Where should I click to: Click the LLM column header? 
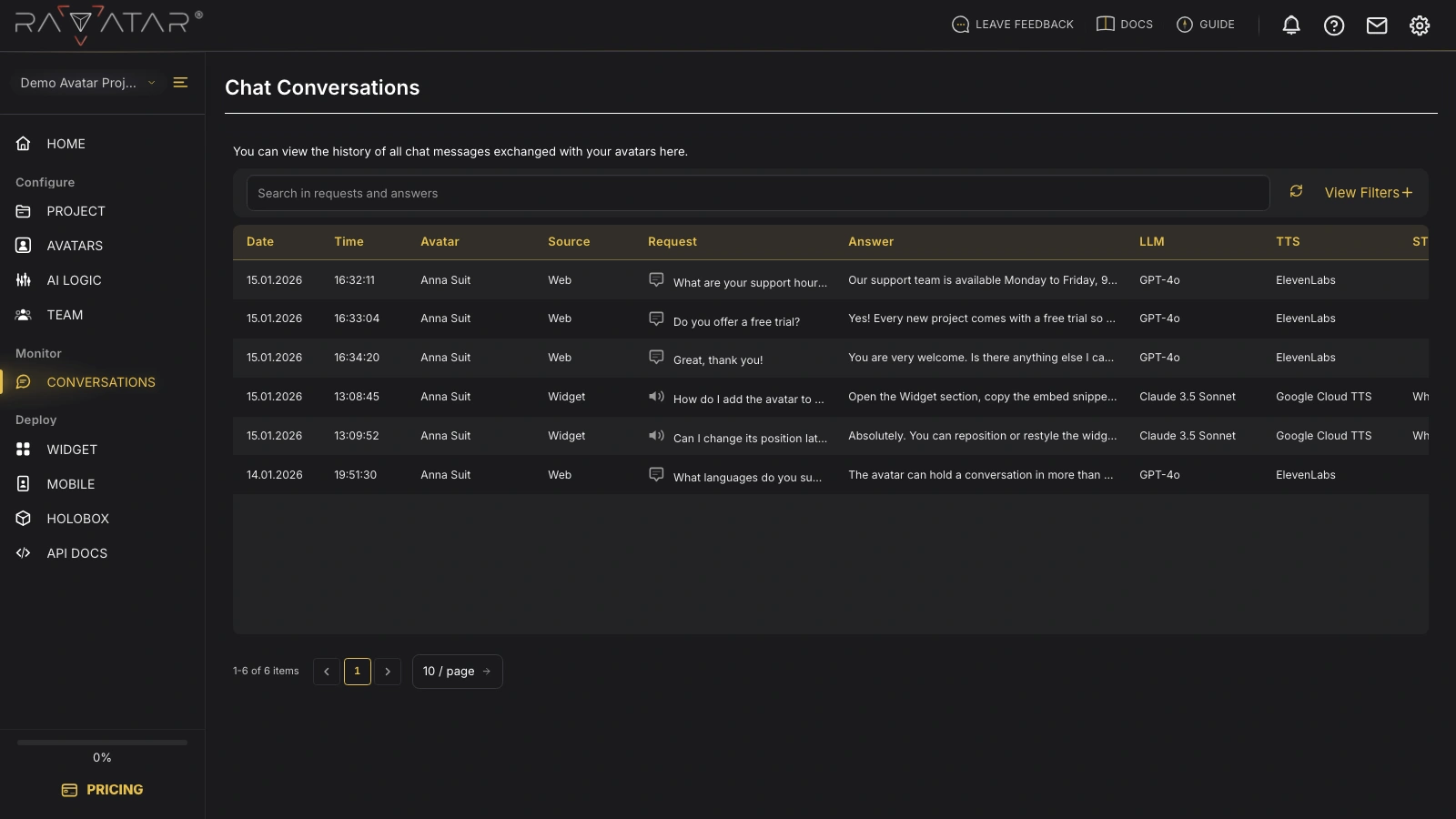pyautogui.click(x=1152, y=241)
